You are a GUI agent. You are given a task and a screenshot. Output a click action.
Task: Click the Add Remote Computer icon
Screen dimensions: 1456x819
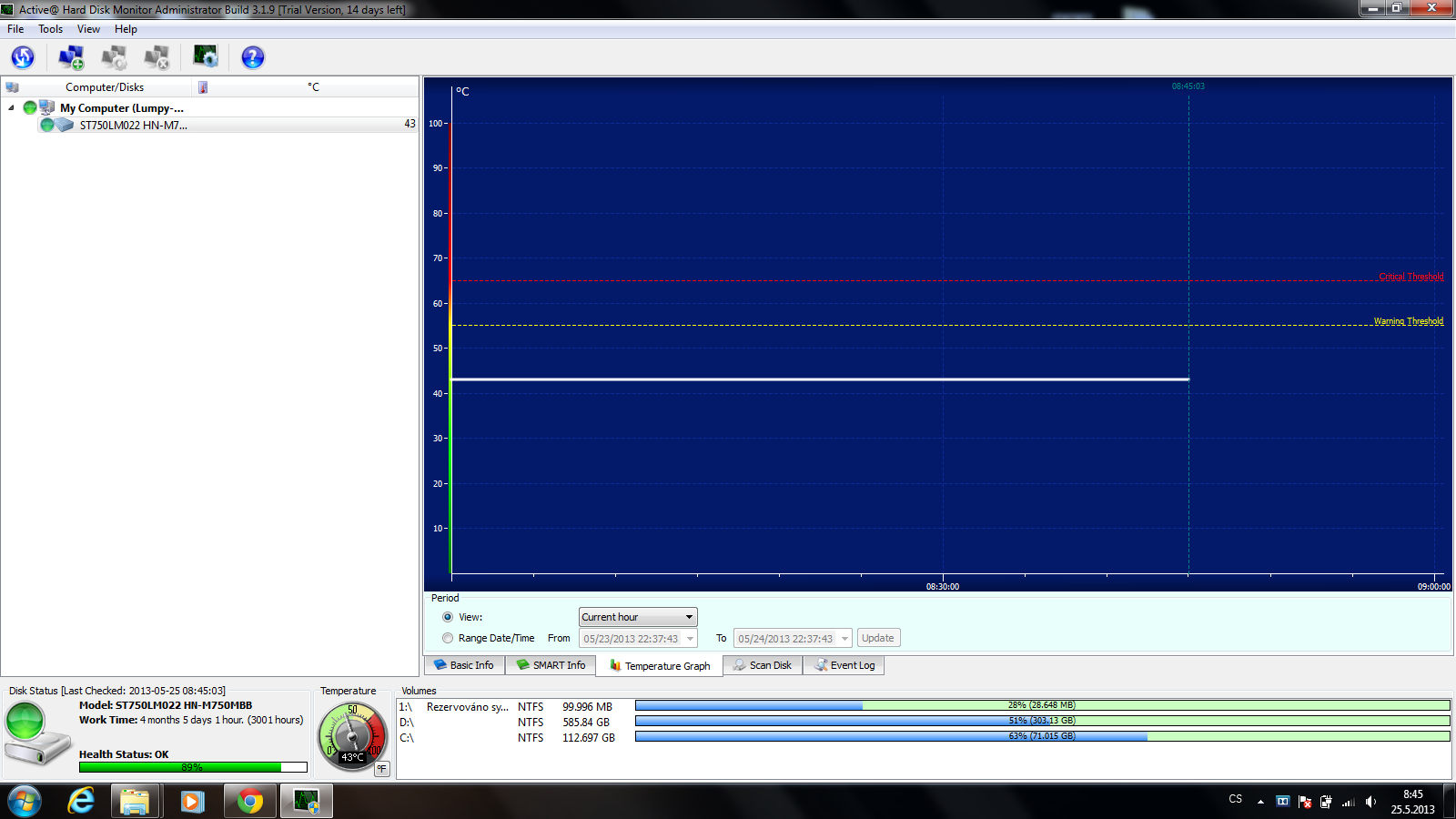tap(71, 57)
